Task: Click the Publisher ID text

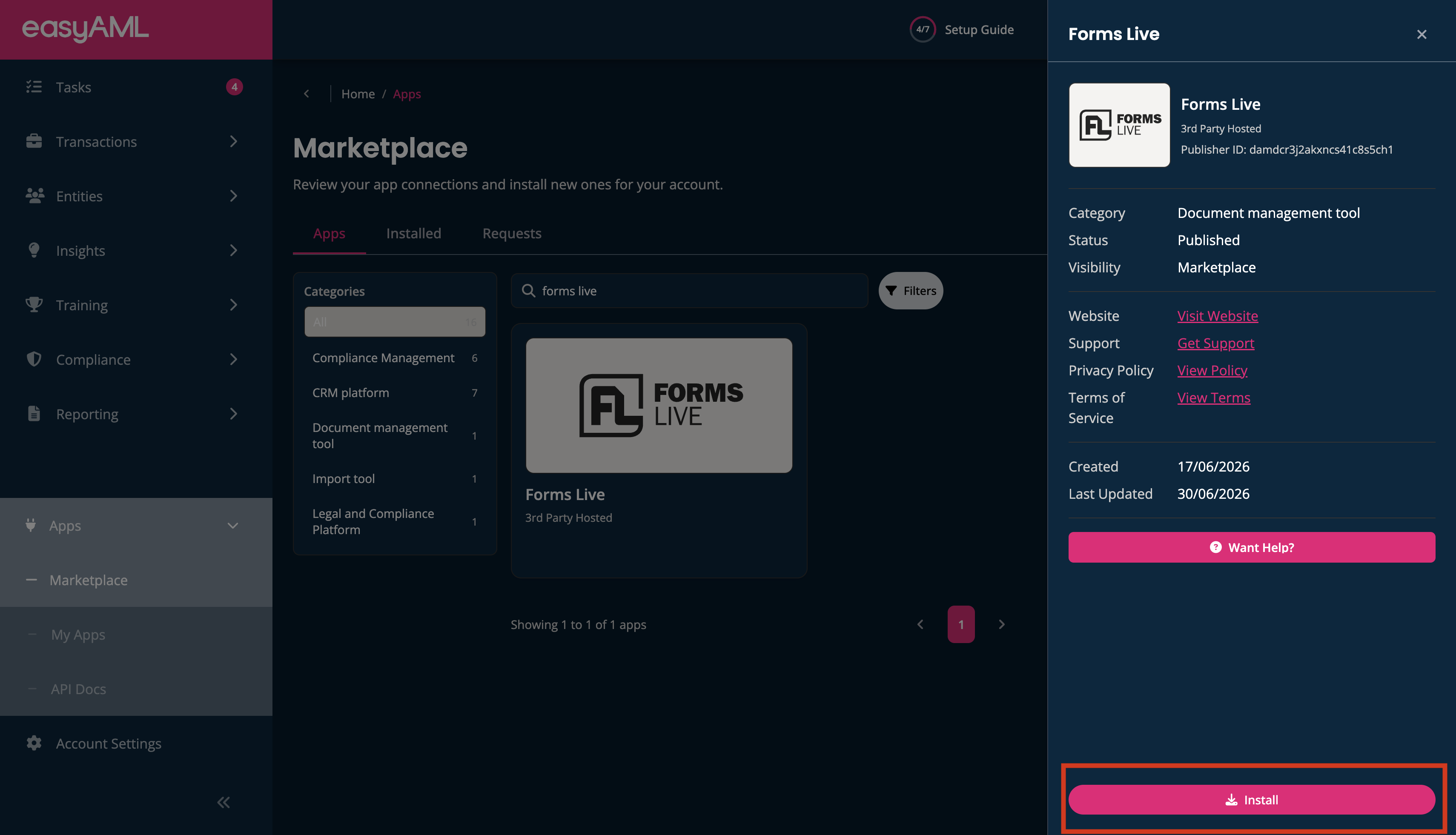Action: 1287,150
